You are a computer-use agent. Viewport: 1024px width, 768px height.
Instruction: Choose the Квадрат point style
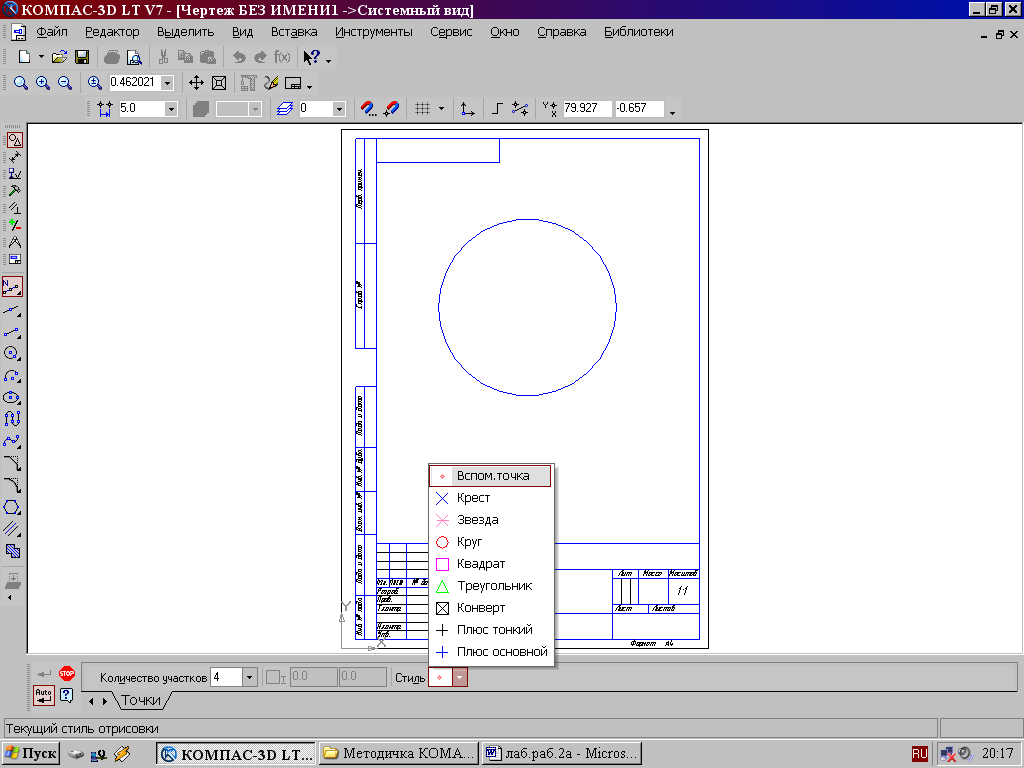click(x=490, y=564)
